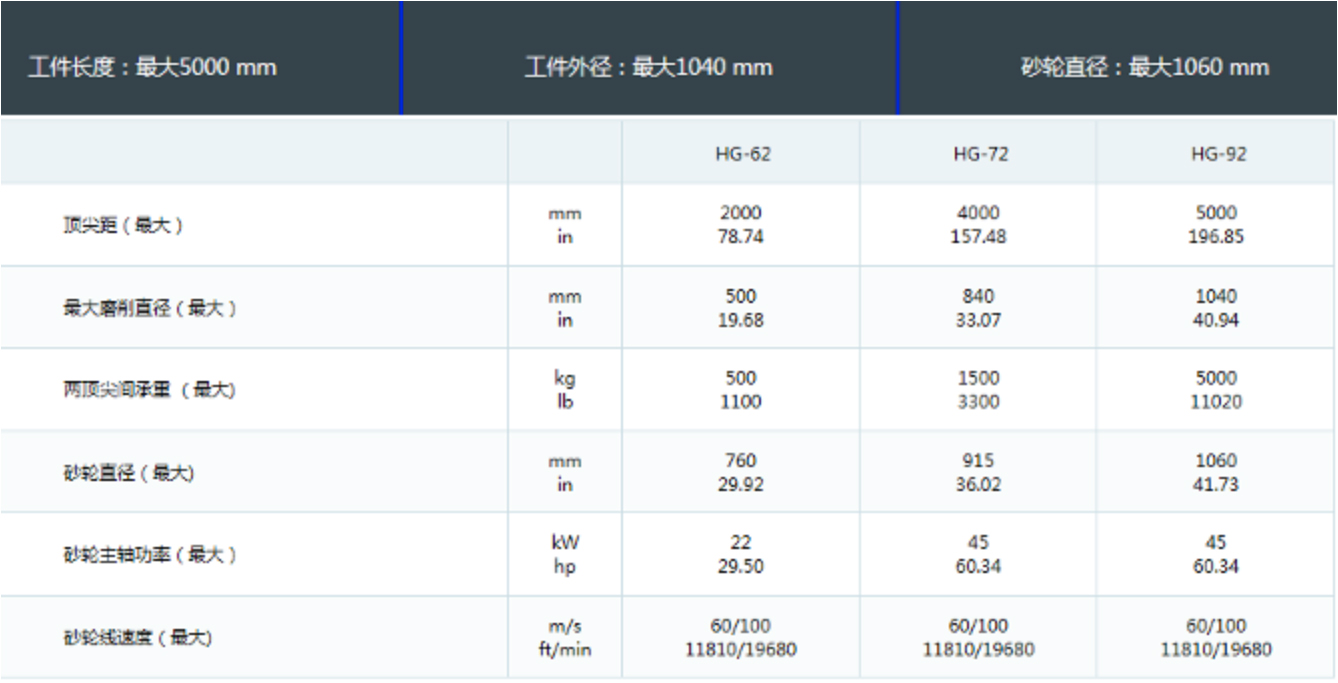Click the value 2000 for HG-62 顶尖距

[x=740, y=213]
